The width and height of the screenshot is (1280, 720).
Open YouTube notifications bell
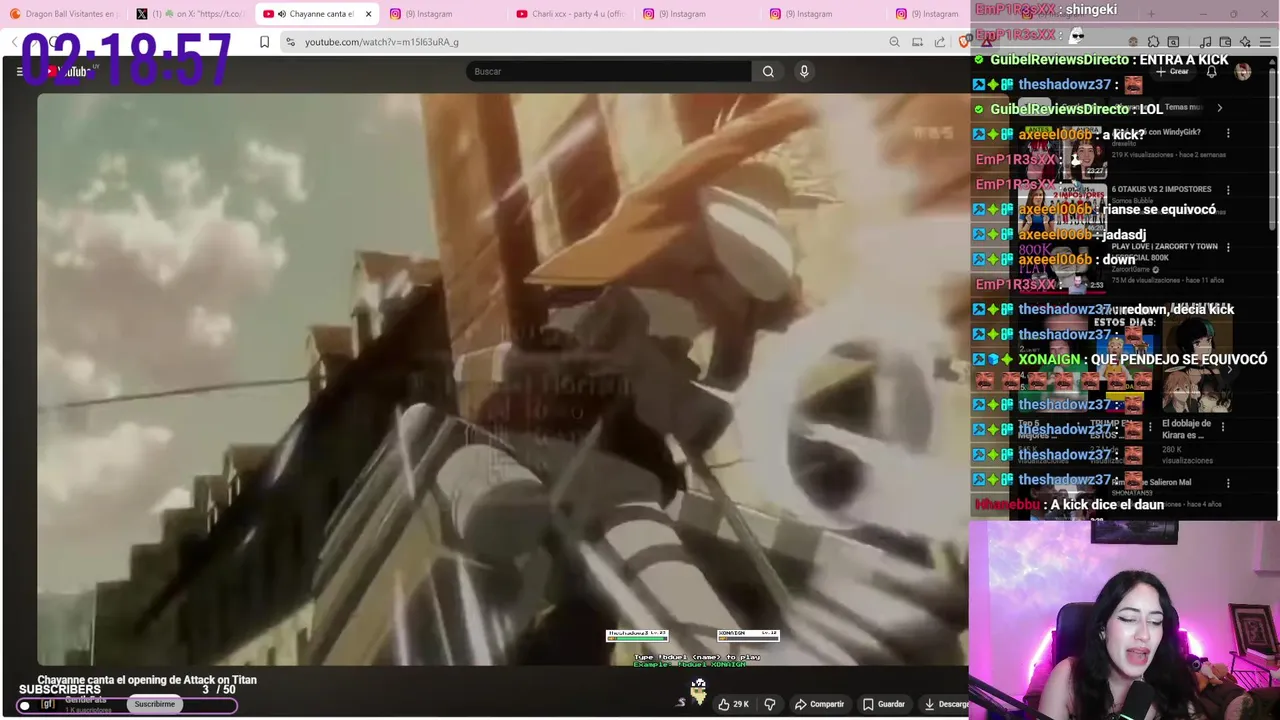tap(1211, 72)
